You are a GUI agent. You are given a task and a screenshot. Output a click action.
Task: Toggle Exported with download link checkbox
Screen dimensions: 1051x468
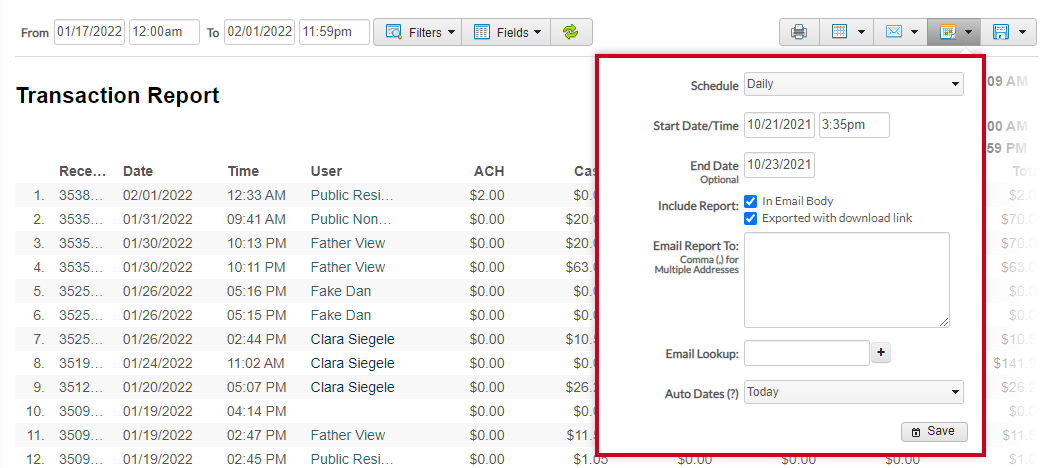coord(751,219)
